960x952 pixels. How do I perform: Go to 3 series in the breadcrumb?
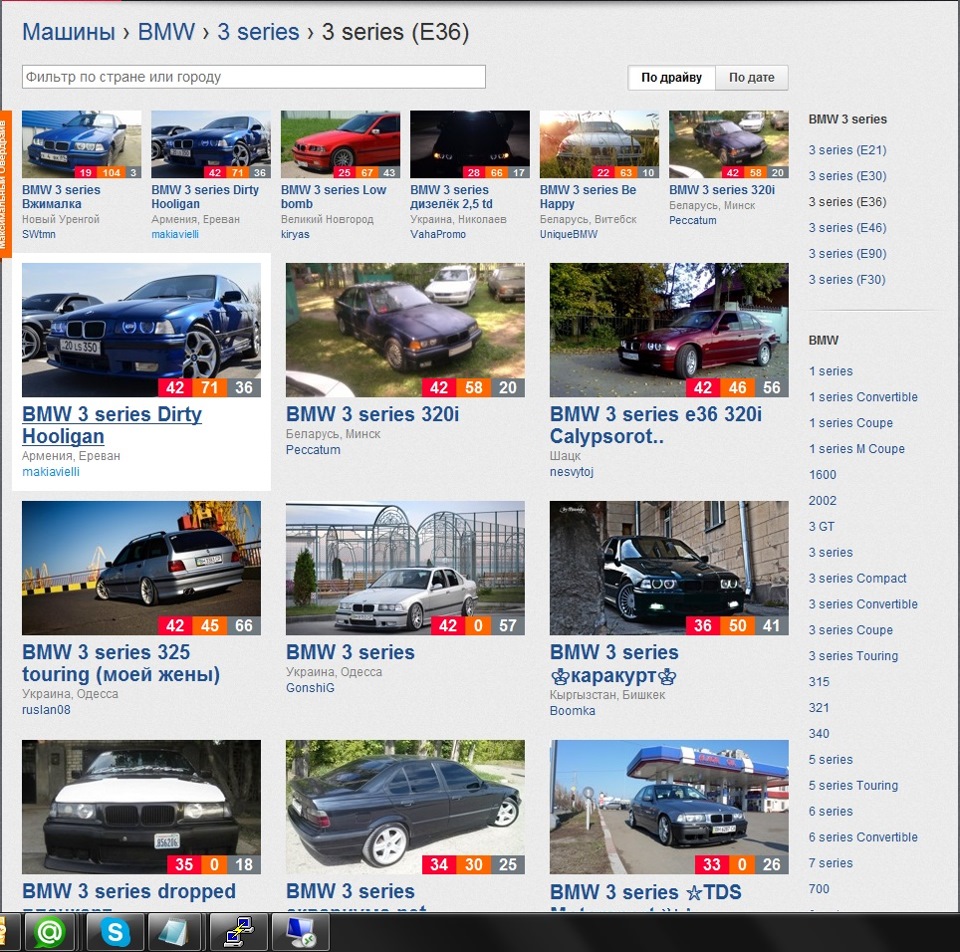pos(258,32)
